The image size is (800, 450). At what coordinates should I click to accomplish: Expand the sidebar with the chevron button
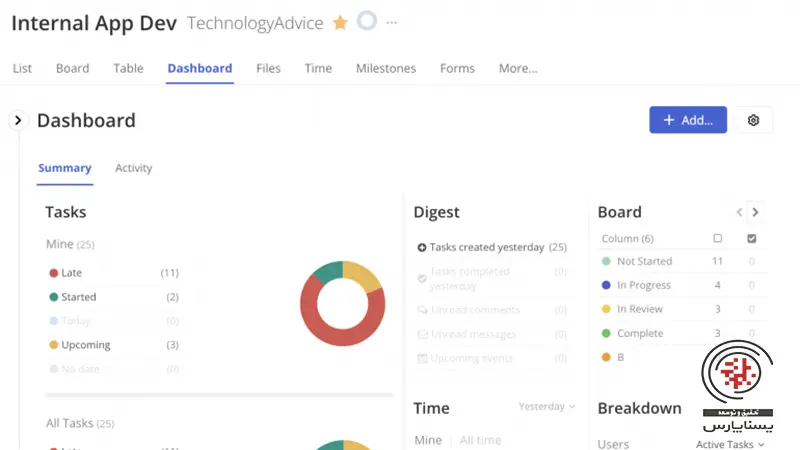pyautogui.click(x=18, y=120)
